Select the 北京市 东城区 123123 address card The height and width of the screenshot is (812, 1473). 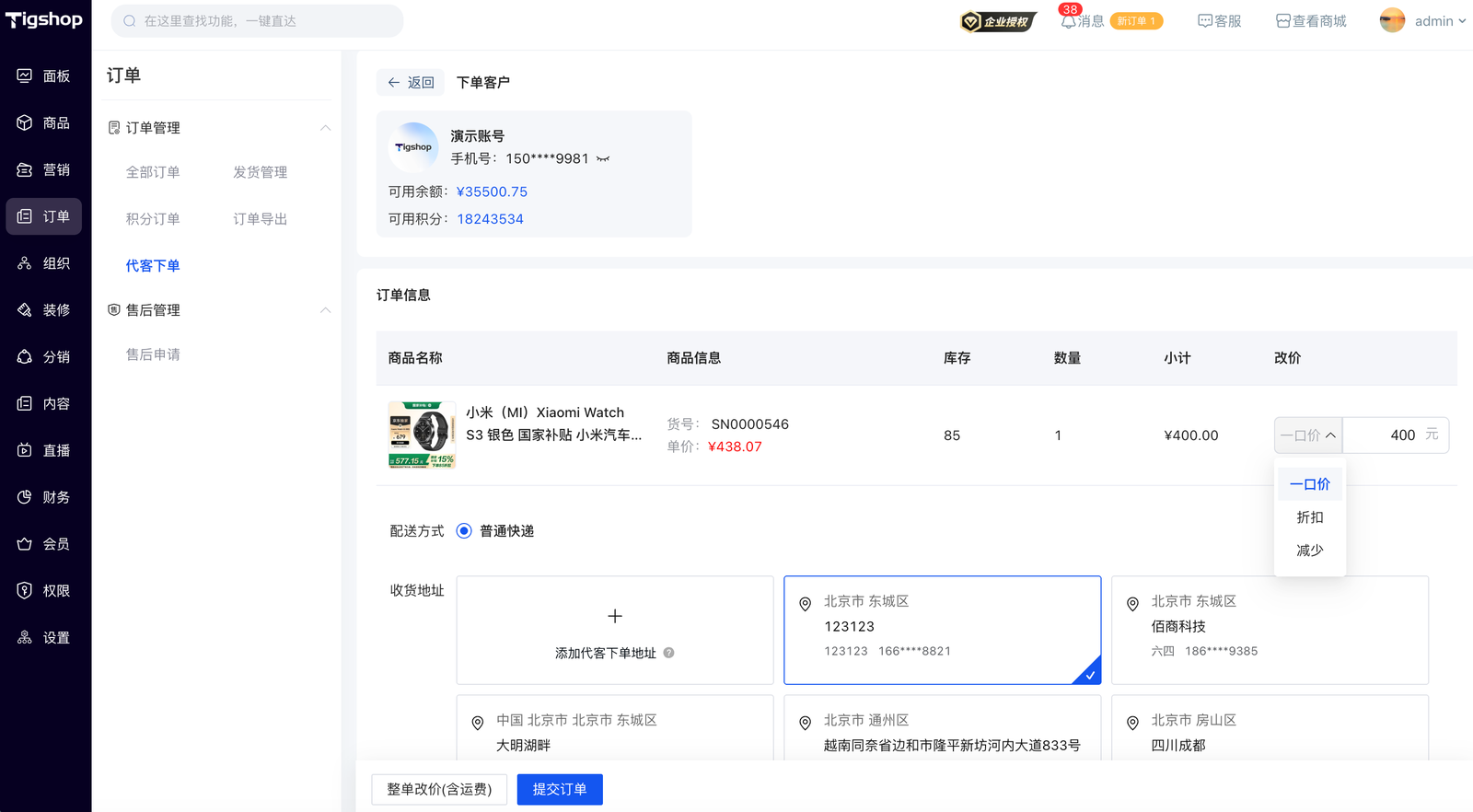pyautogui.click(x=942, y=630)
